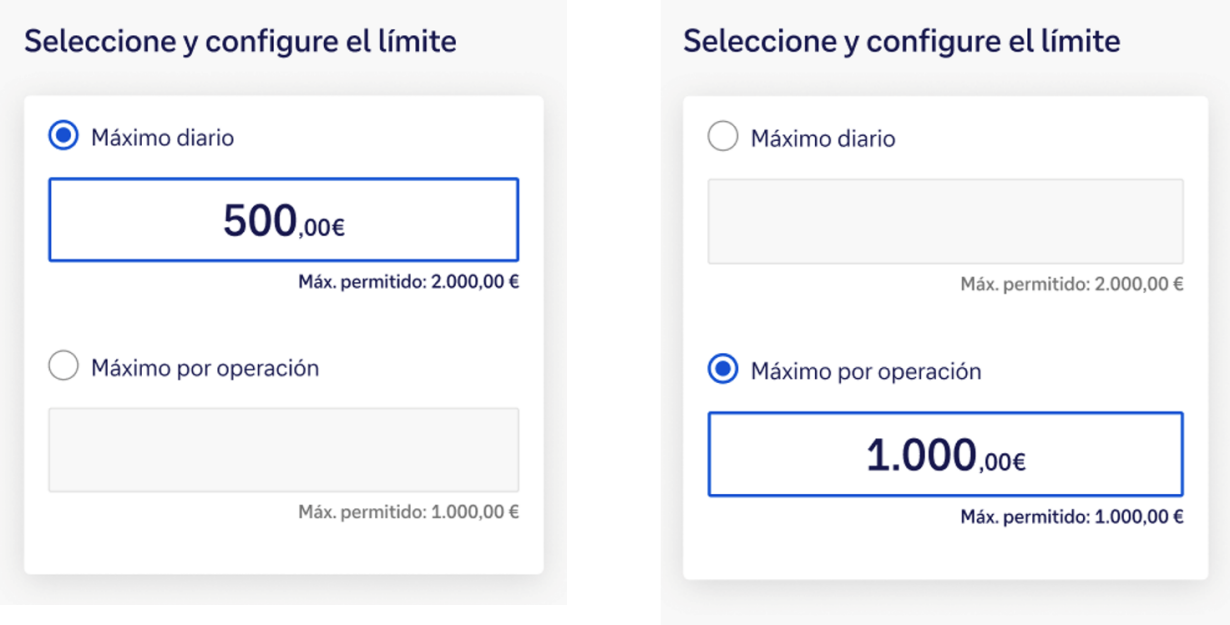This screenshot has width=1230, height=625.
Task: Click the heading above the 1.000,00€ limit card
Action: (x=901, y=42)
